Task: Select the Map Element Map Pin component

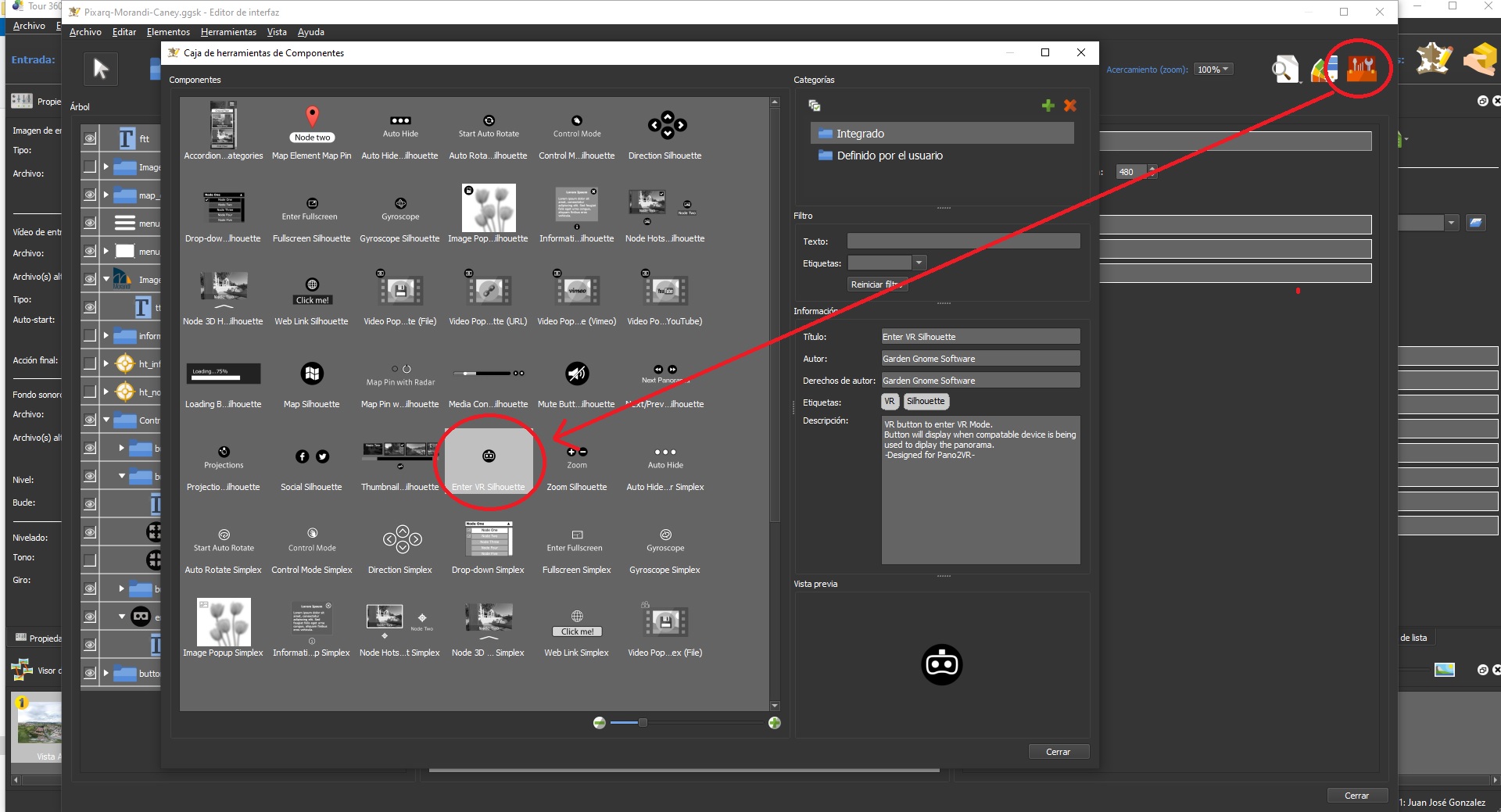Action: coord(311,132)
